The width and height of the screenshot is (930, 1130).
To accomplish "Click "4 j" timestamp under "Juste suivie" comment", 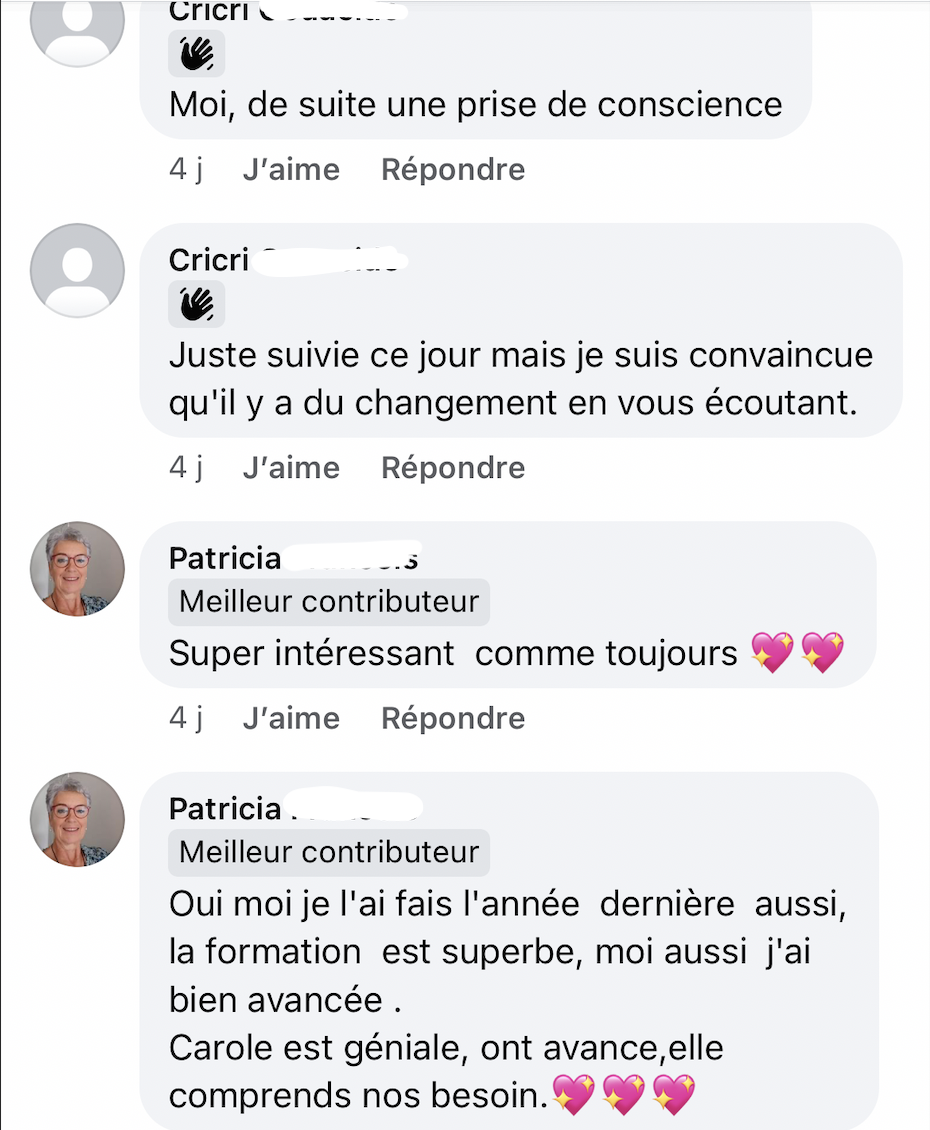I will pos(186,468).
